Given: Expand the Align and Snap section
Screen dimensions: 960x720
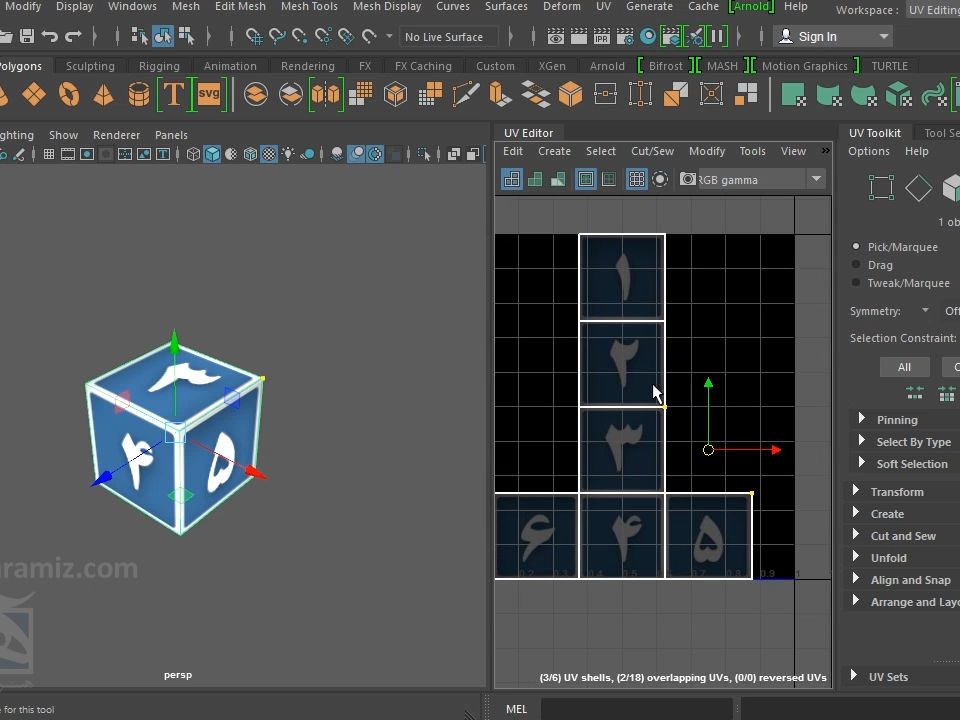Looking at the screenshot, I should [x=856, y=579].
